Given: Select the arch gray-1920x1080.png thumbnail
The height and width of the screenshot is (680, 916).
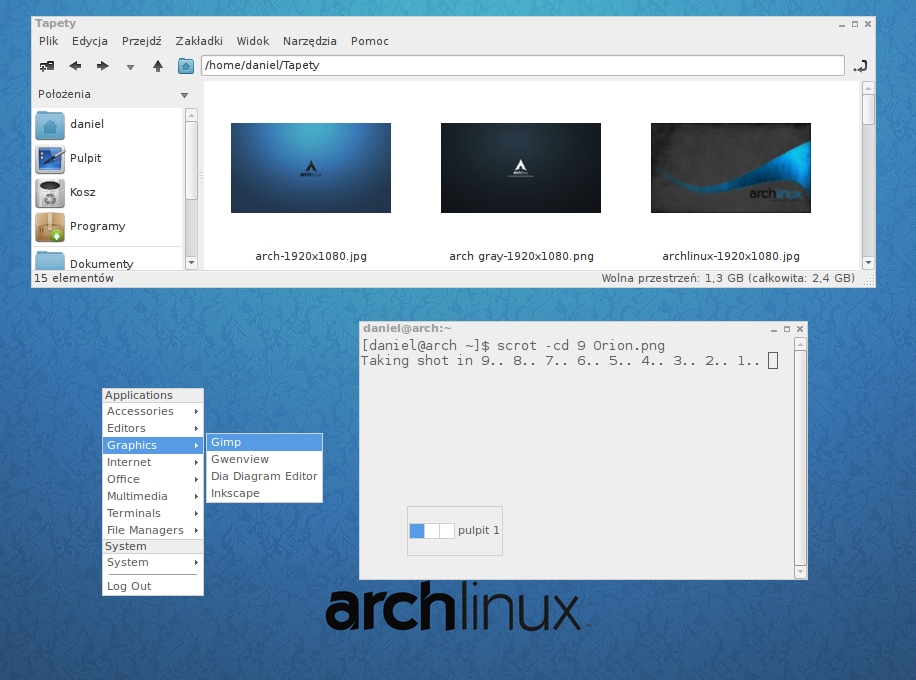Looking at the screenshot, I should (x=520, y=168).
